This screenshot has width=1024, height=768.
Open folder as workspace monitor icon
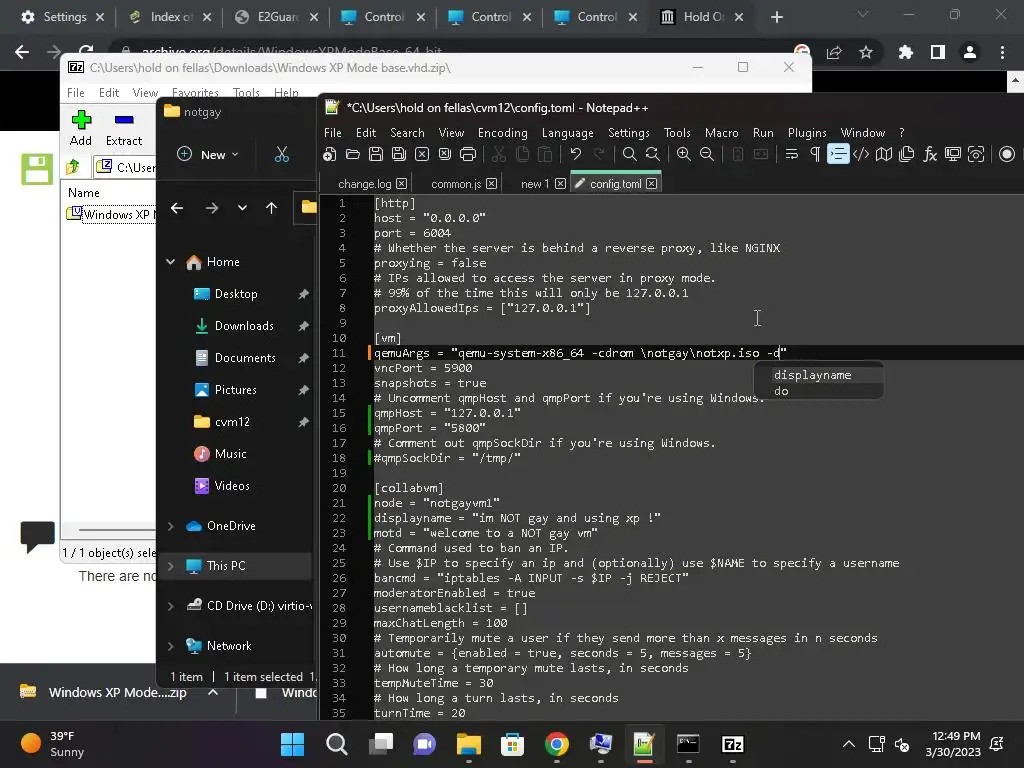pyautogui.click(x=953, y=154)
